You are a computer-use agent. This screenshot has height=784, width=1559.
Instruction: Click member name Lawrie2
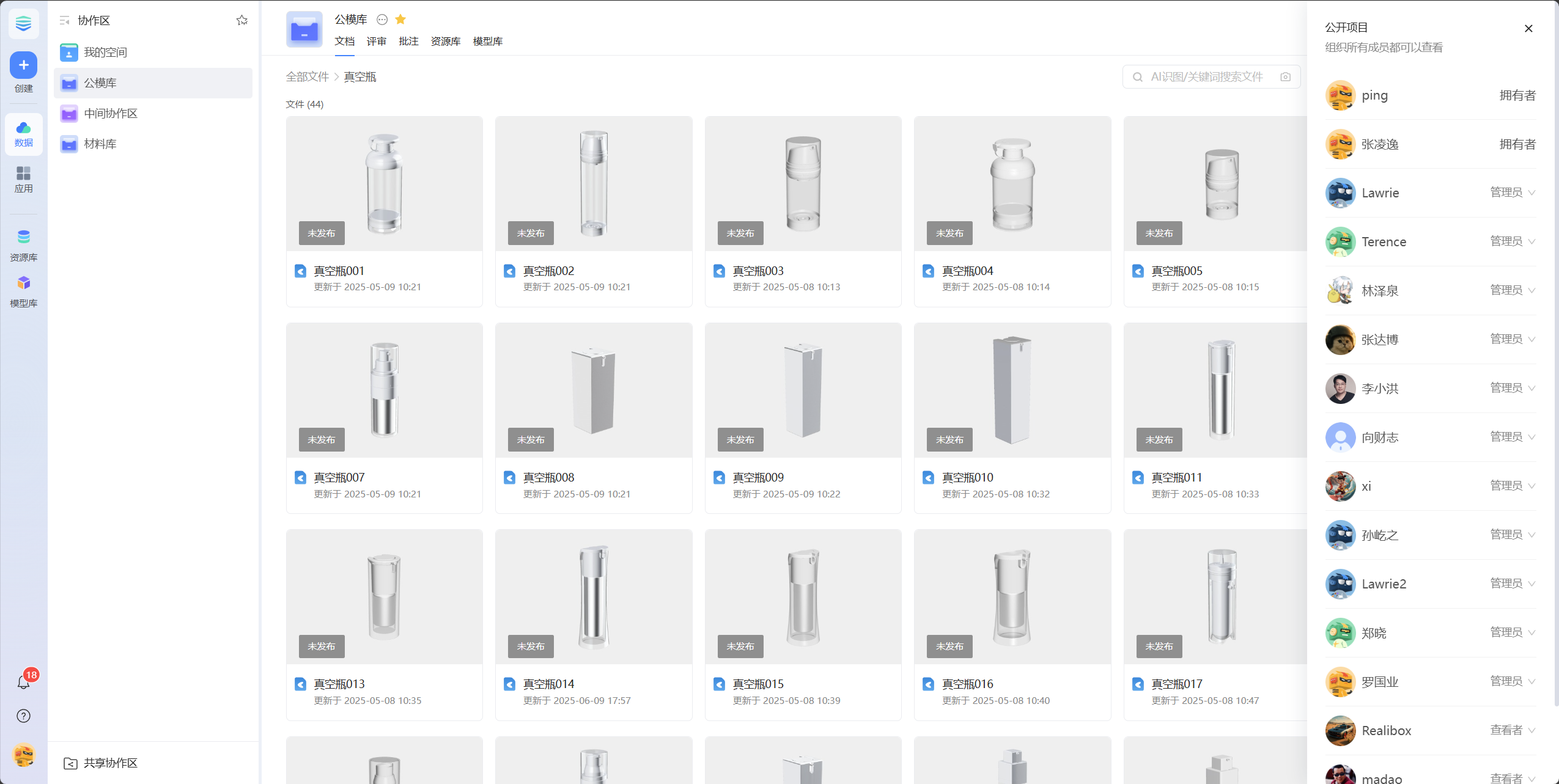pyautogui.click(x=1384, y=584)
